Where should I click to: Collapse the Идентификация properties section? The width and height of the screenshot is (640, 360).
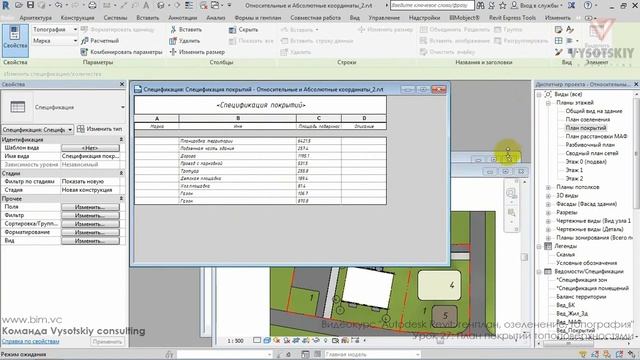point(121,140)
